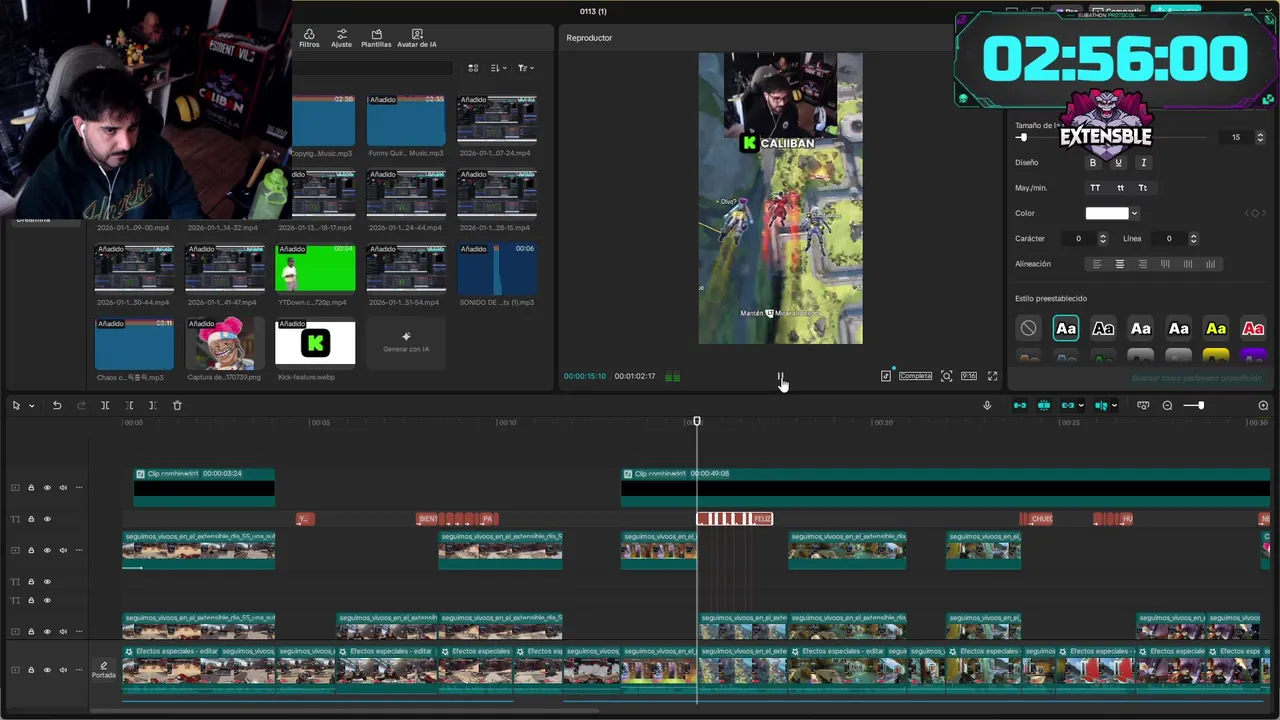Move the Tamaño font size slider handle
This screenshot has height=720, width=1280.
pyautogui.click(x=1022, y=137)
